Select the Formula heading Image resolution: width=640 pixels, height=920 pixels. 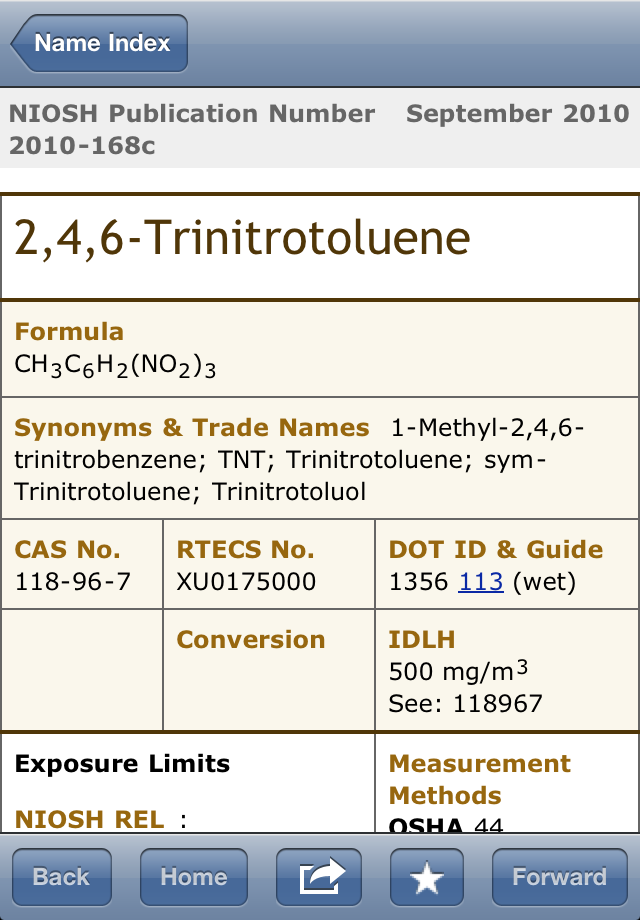click(x=69, y=332)
